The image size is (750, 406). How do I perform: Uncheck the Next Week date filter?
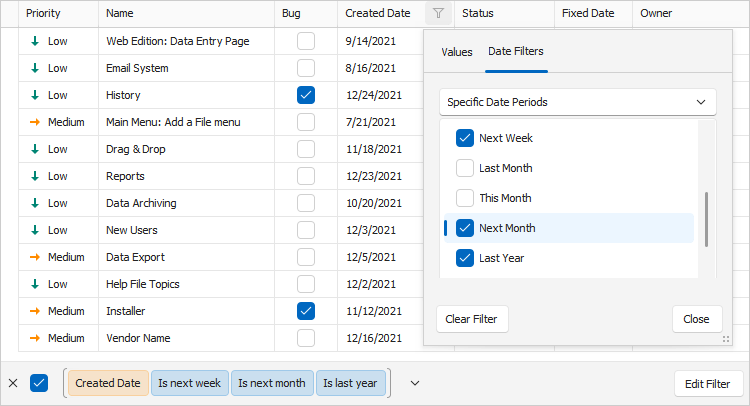464,138
